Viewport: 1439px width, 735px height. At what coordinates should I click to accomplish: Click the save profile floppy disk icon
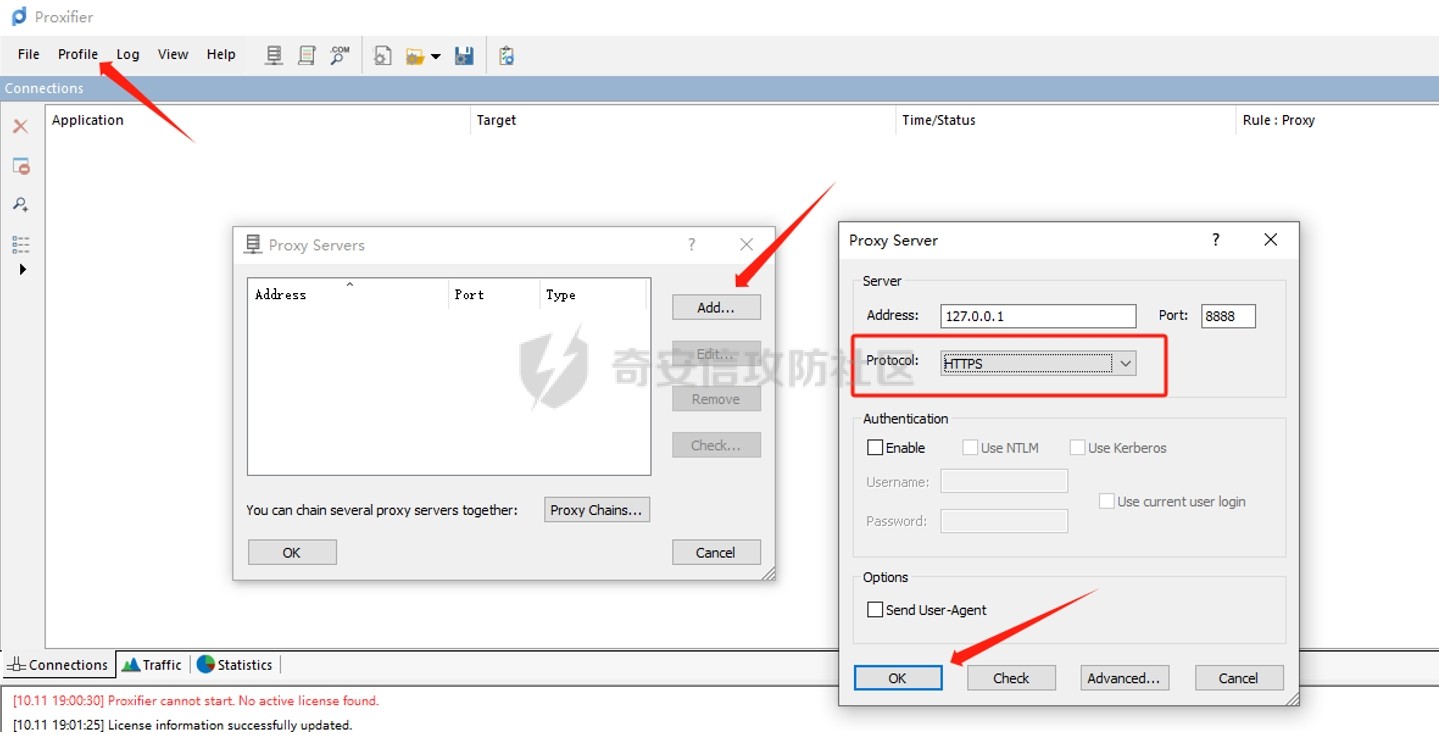point(464,56)
